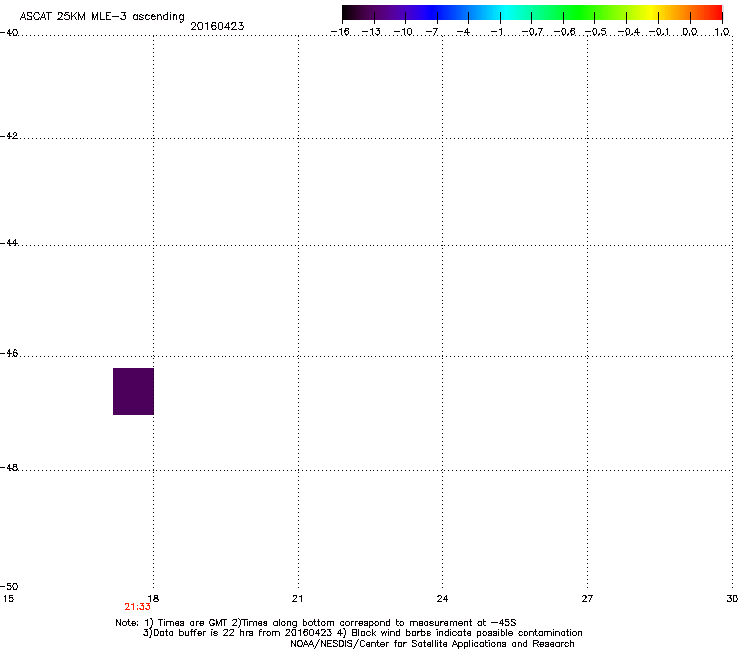This screenshot has height=650, width=740.
Task: Click the -40 latitude axis label
Action: [9, 32]
